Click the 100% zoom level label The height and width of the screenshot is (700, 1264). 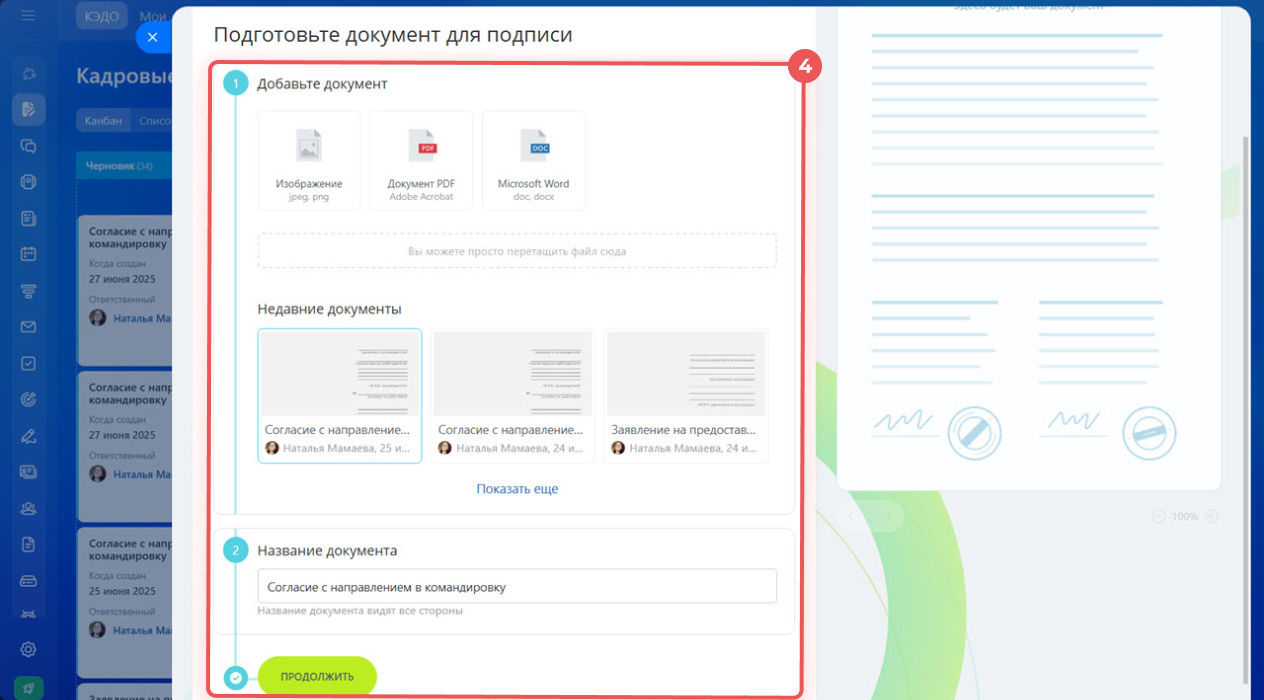click(x=1184, y=517)
